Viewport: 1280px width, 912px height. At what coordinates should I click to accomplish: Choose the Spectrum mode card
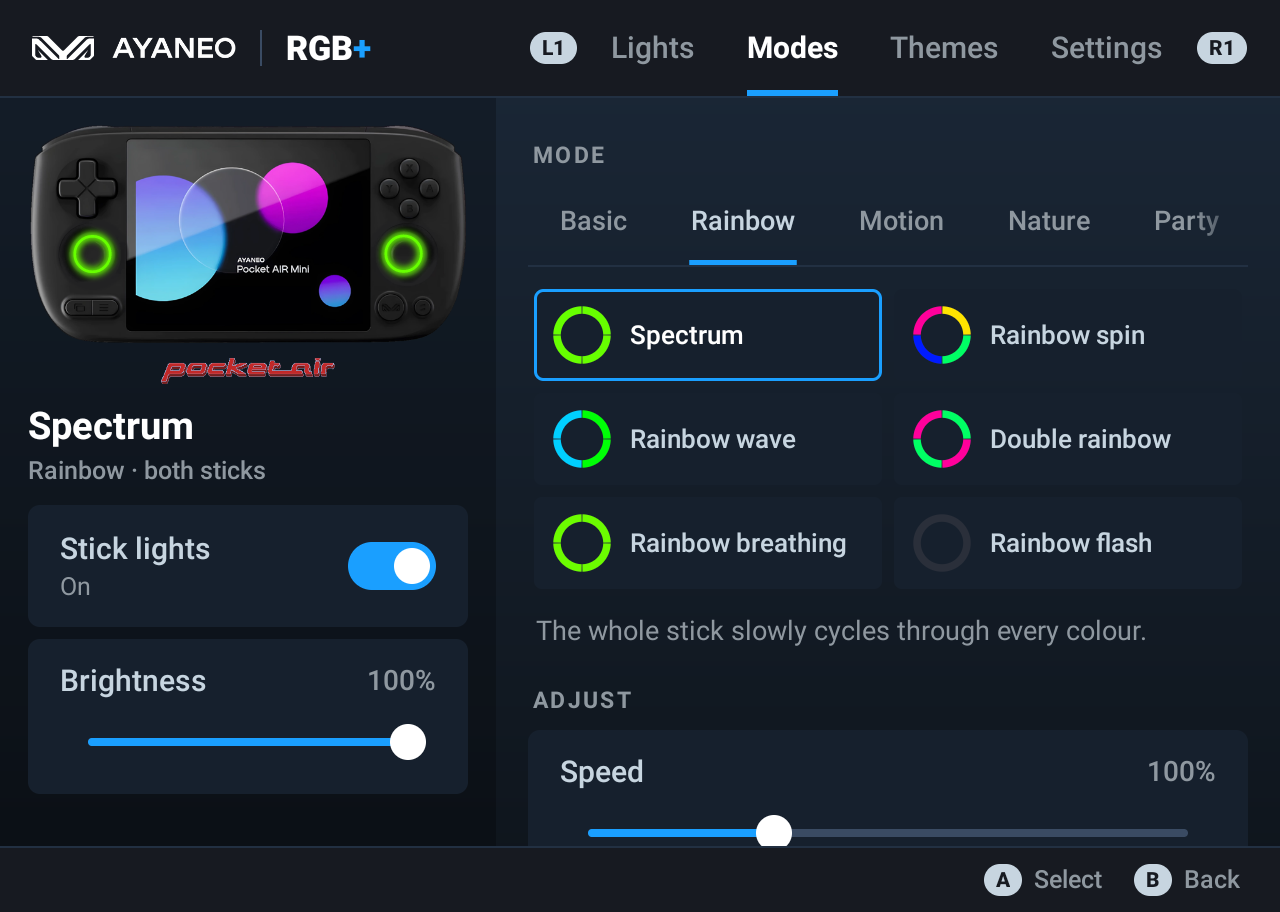(708, 335)
